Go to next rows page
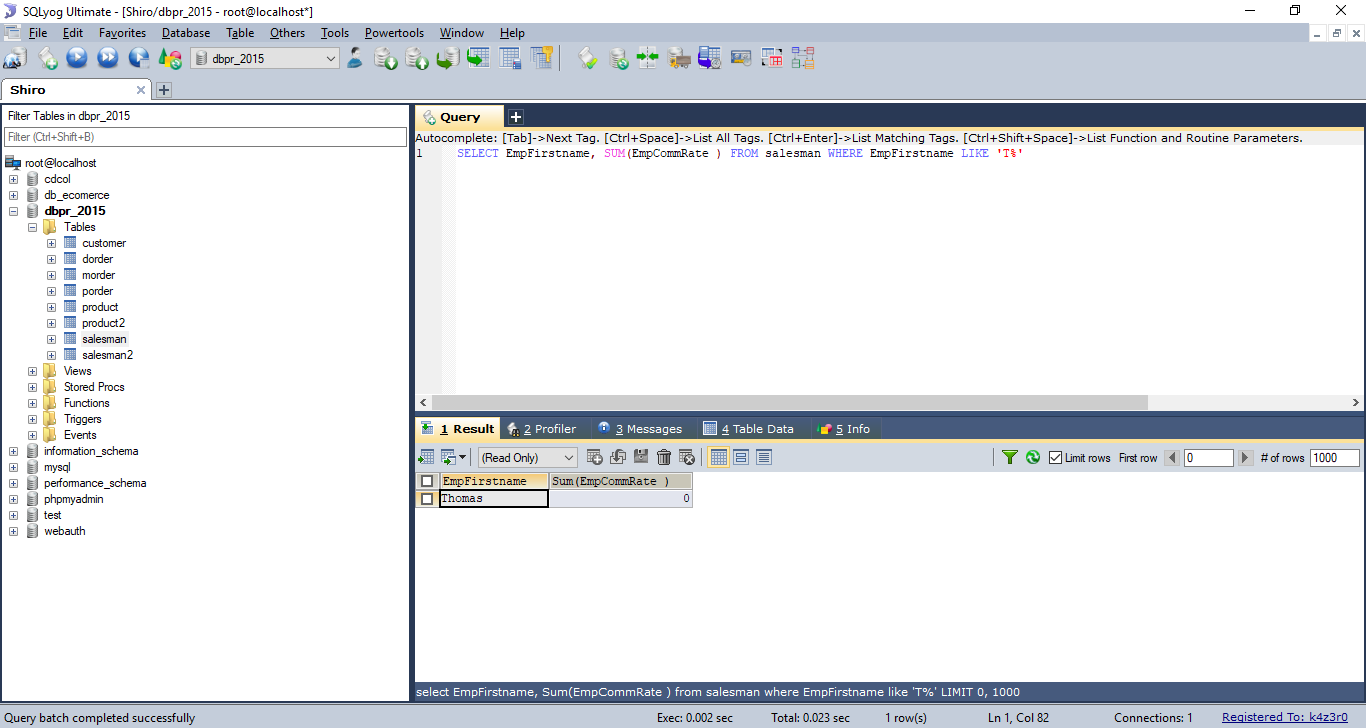This screenshot has height=728, width=1366. [x=1246, y=457]
